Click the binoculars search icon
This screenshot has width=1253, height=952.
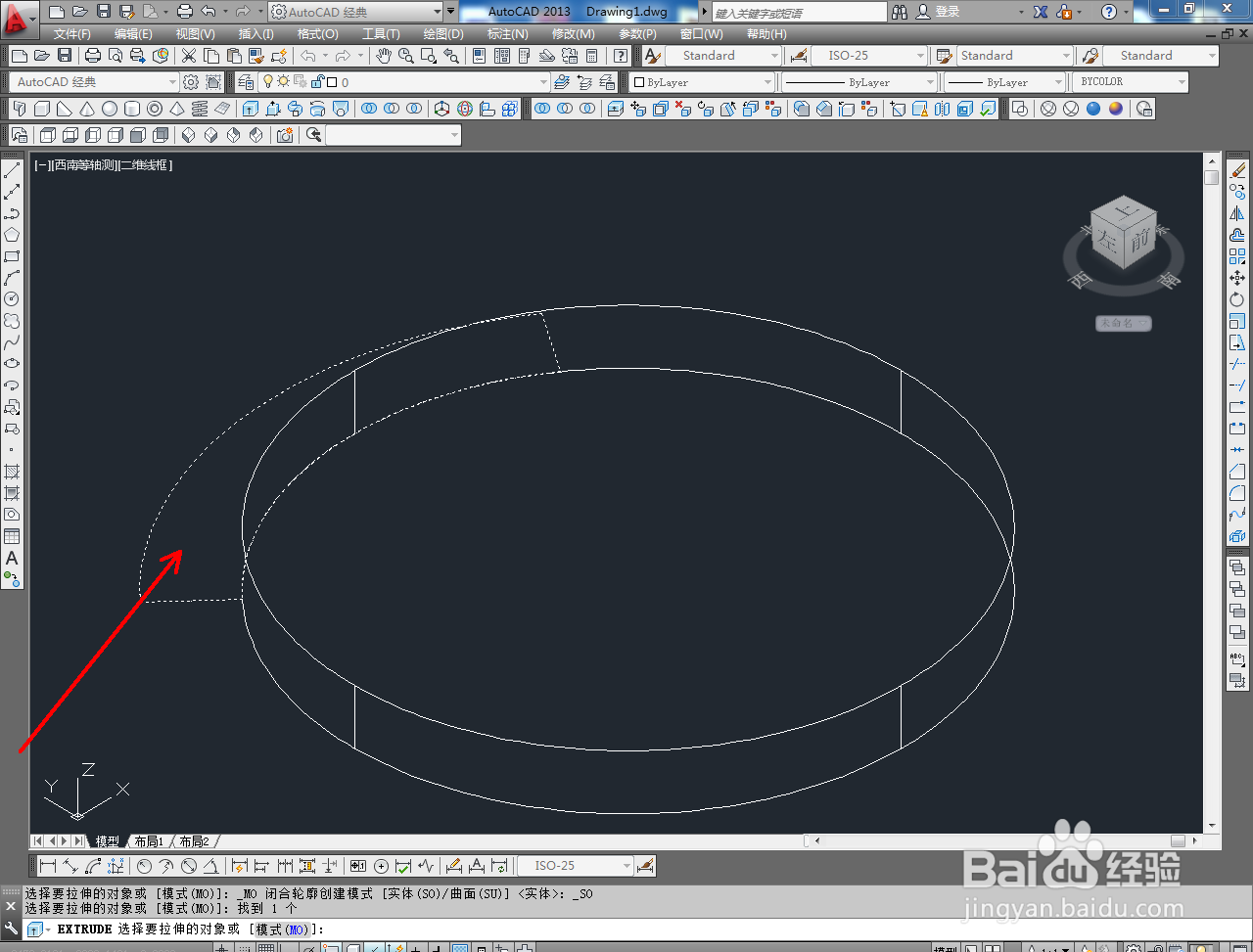[900, 12]
